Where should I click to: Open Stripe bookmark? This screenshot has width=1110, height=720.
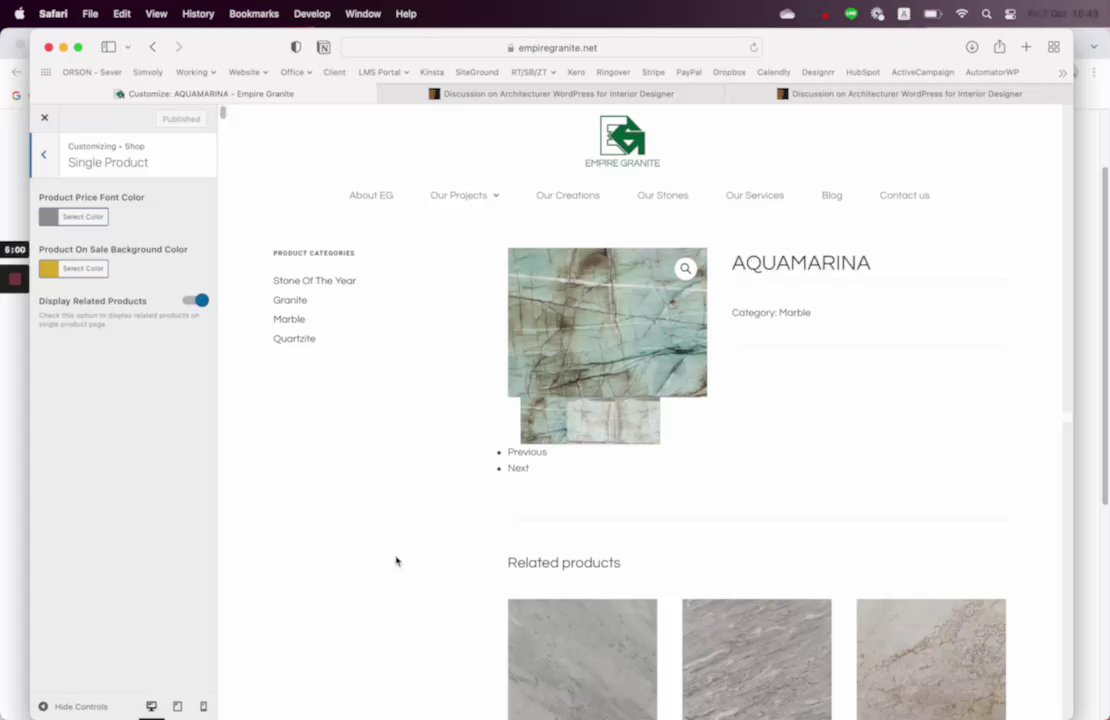click(653, 72)
